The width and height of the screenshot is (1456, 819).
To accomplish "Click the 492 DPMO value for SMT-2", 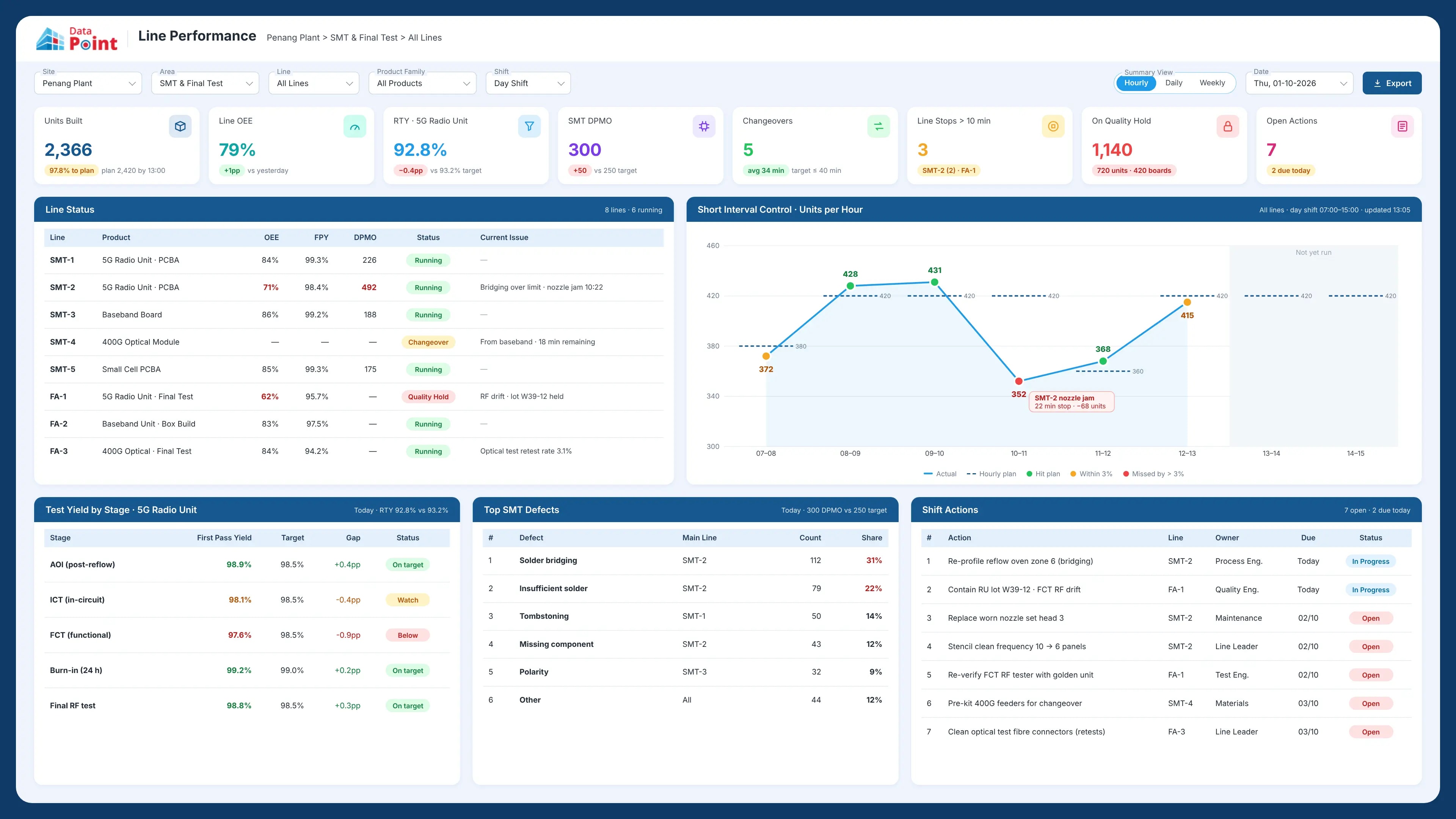I will pos(369,287).
